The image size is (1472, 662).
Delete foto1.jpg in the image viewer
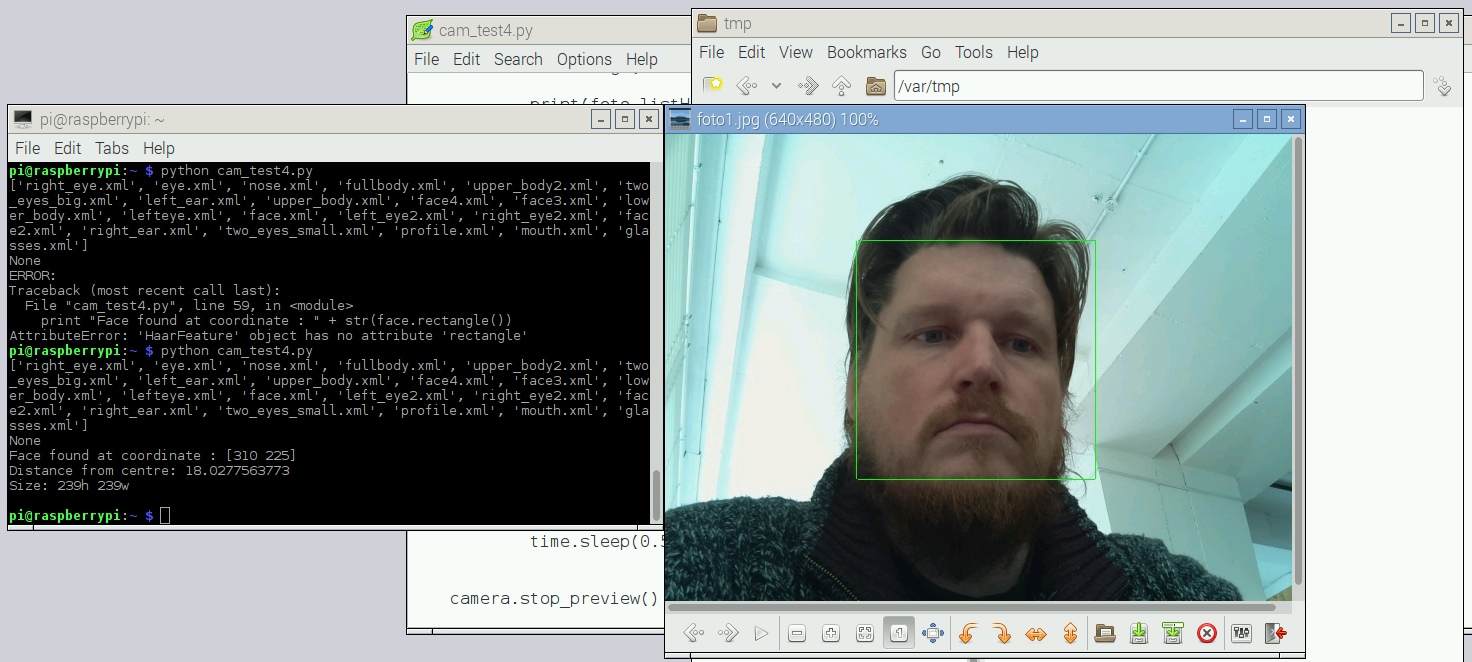click(1207, 632)
